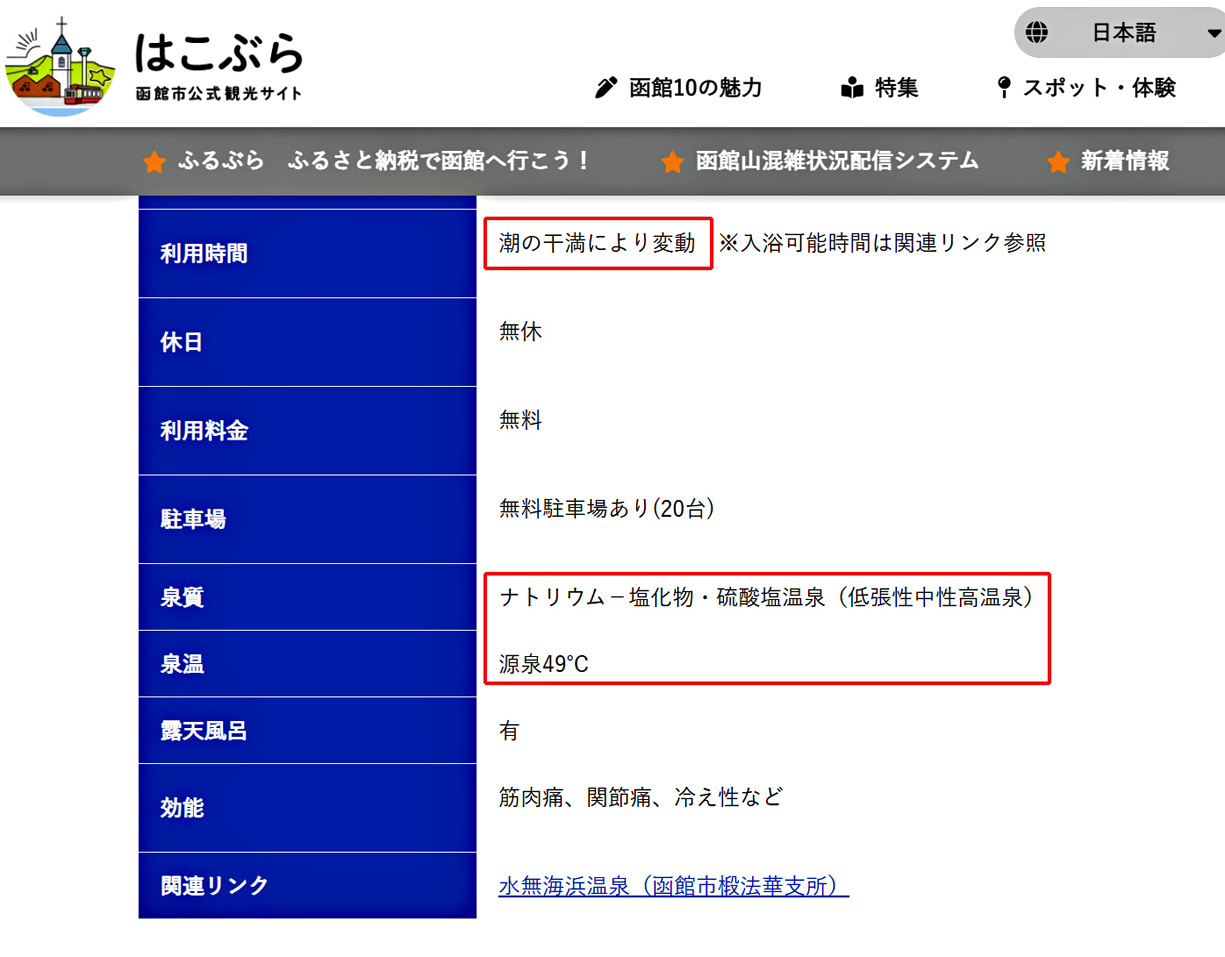The width and height of the screenshot is (1225, 957).
Task: Go to the 新着情報 link
Action: click(x=1124, y=161)
